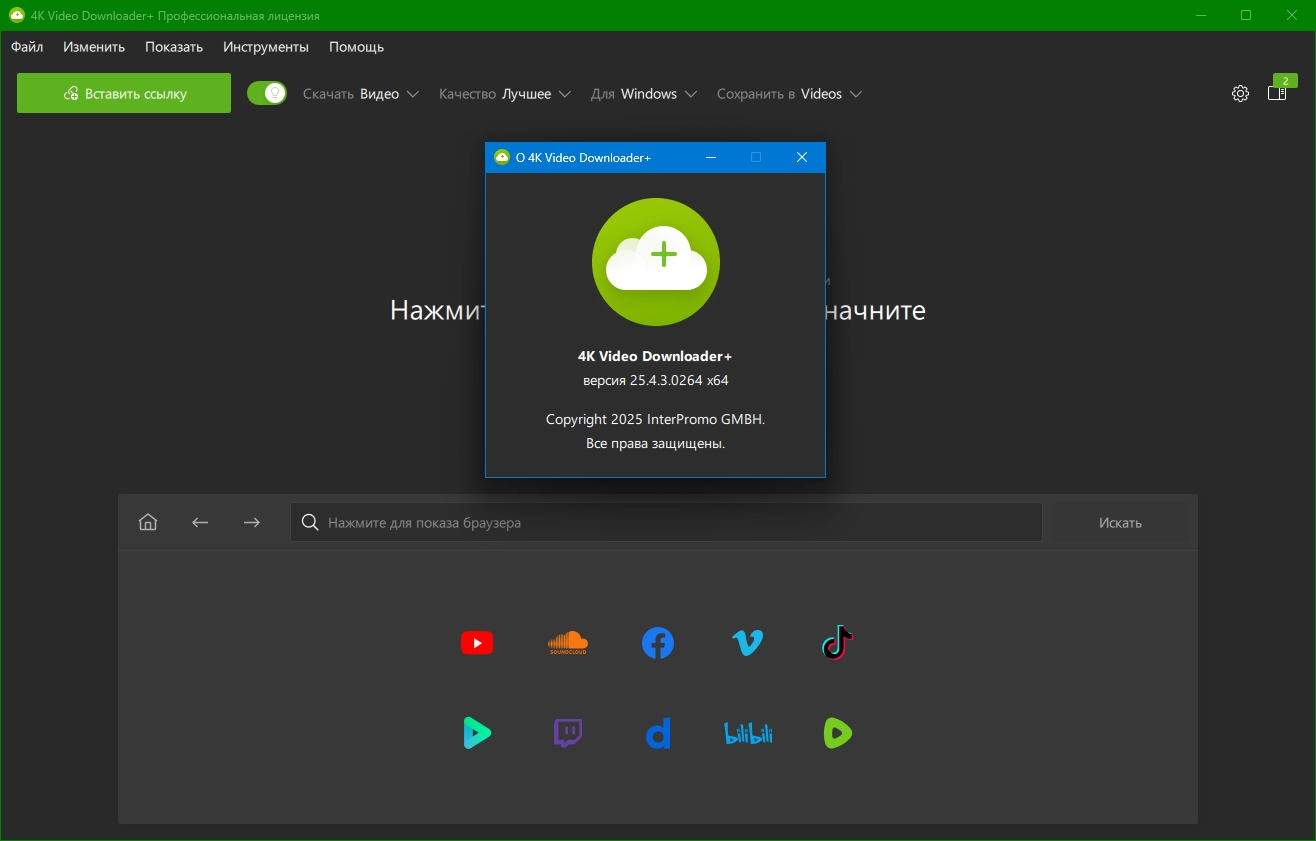The image size is (1316, 841).
Task: Launch TikTok from the browser shortcuts
Action: click(837, 643)
